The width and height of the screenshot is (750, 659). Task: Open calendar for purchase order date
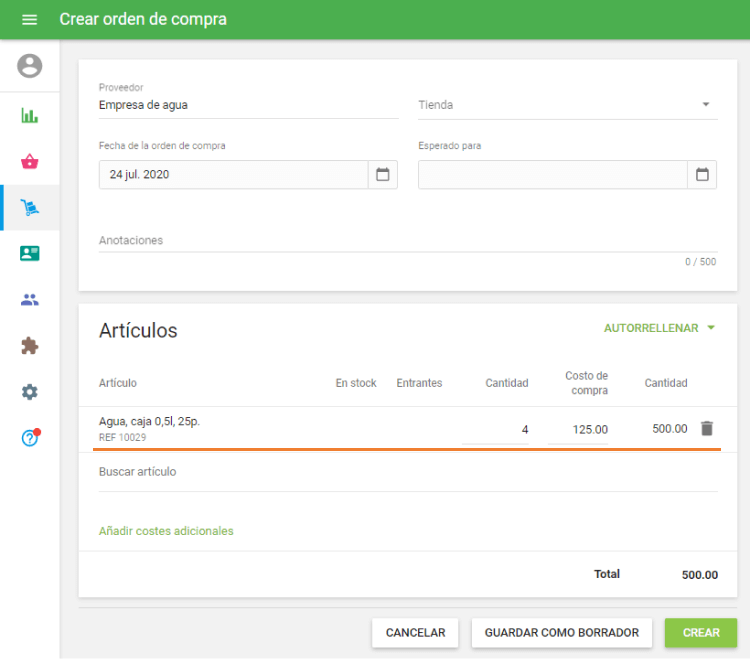click(382, 175)
